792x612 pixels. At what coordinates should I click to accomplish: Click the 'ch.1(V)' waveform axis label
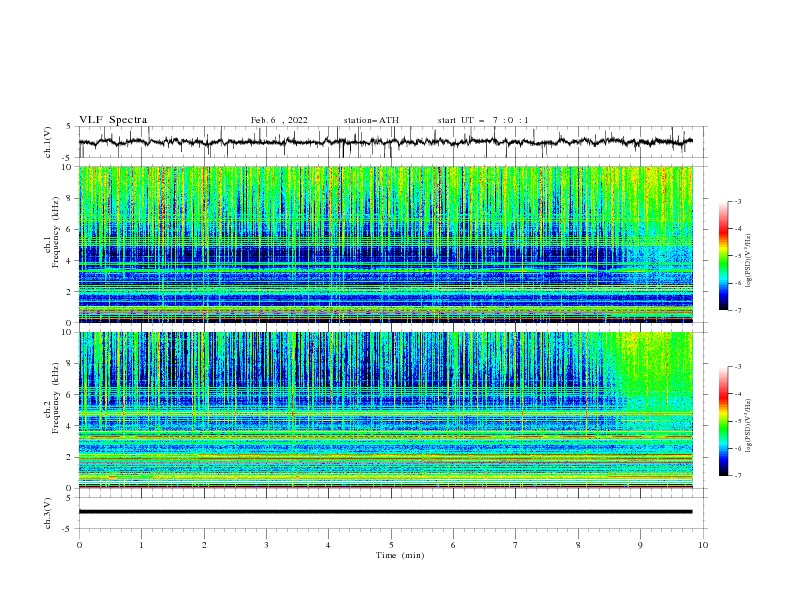pyautogui.click(x=48, y=142)
